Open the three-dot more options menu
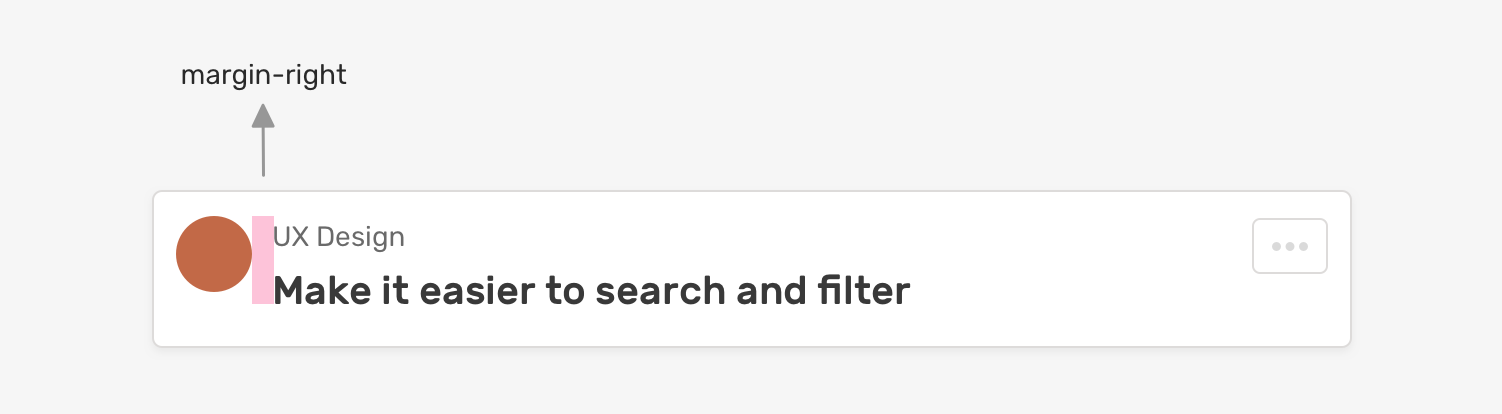1502x414 pixels. tap(1289, 246)
